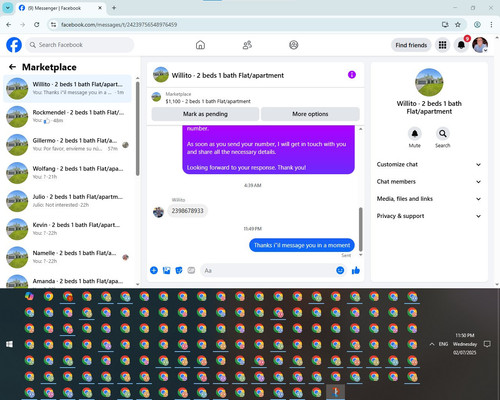
Task: Open the taskbar clock showing 11:50 PM
Action: 465,344
